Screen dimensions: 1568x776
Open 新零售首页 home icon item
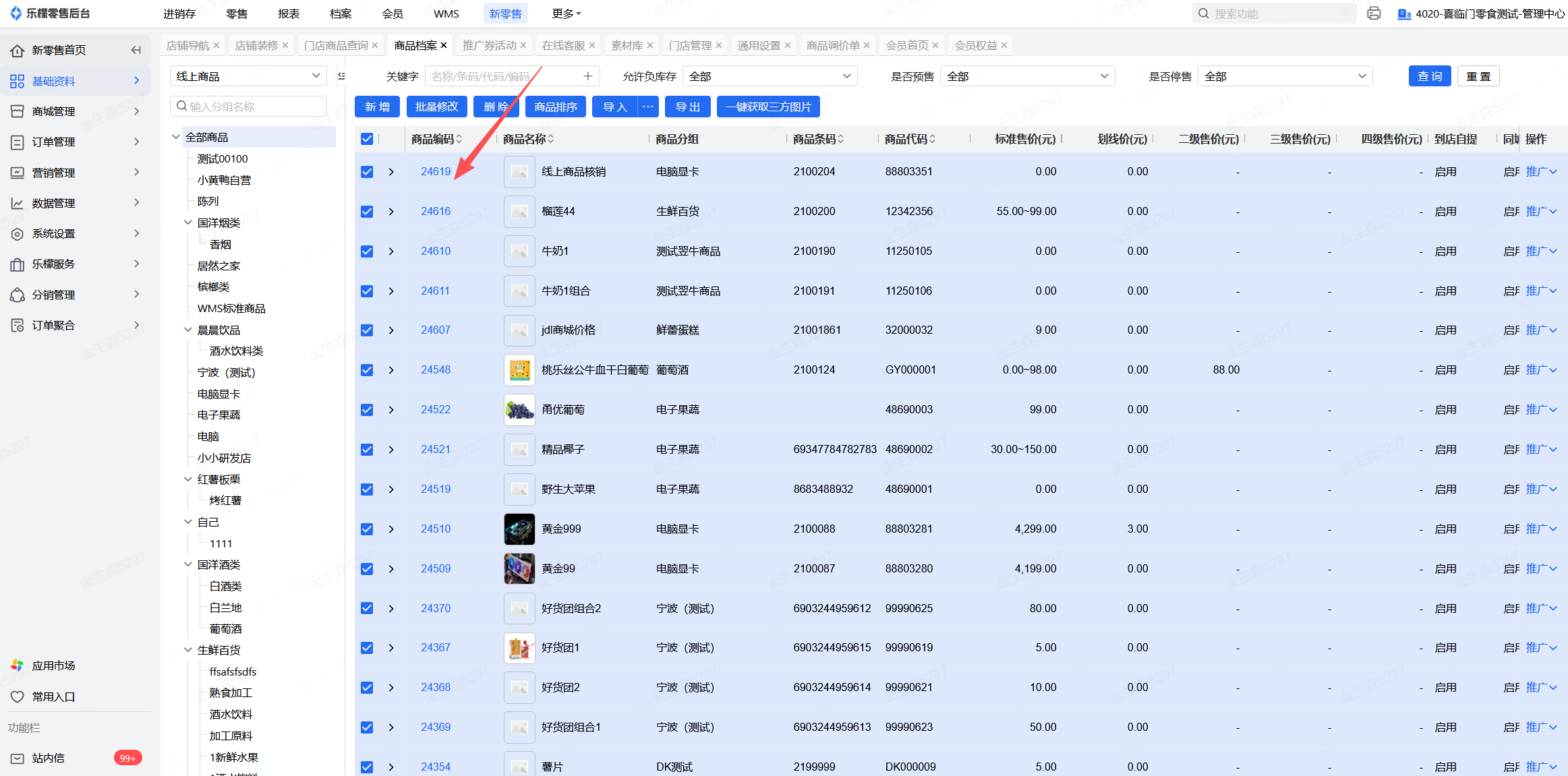coord(18,51)
